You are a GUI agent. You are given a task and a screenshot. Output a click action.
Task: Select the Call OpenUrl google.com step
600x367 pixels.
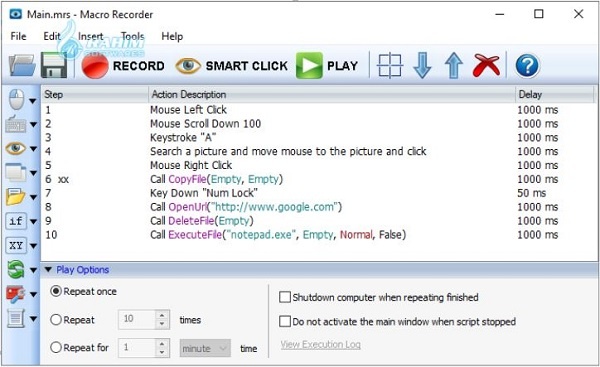pos(246,207)
